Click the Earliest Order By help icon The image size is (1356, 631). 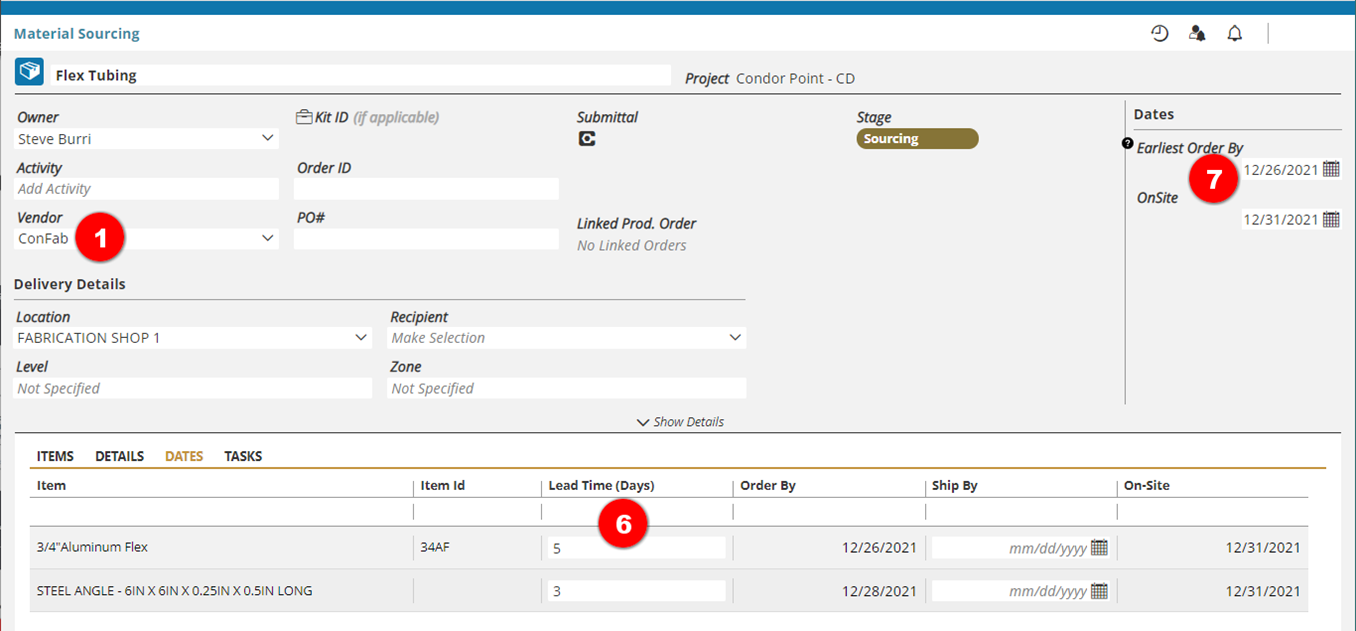[1128, 144]
